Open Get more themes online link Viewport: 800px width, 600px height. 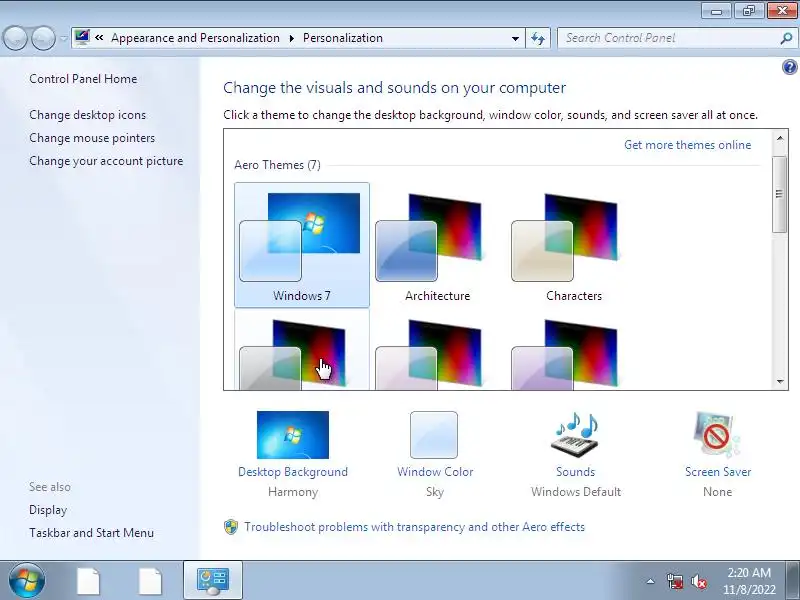tap(687, 145)
